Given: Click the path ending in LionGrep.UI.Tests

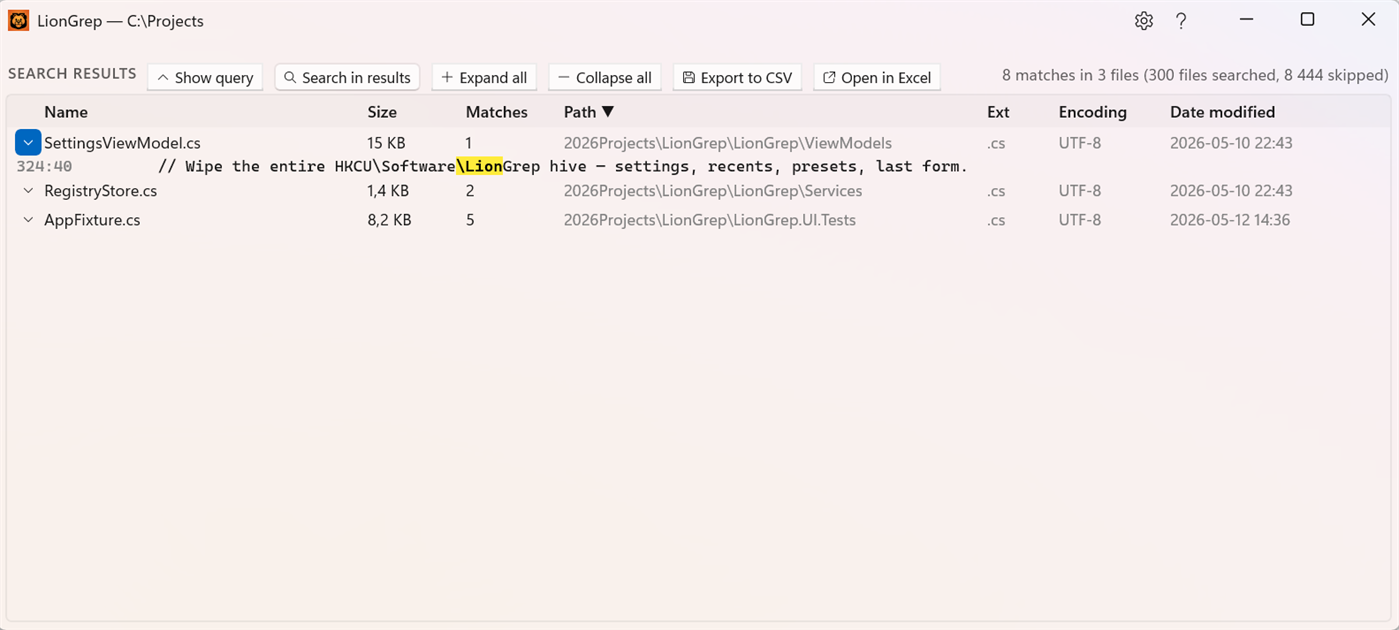Looking at the screenshot, I should pyautogui.click(x=710, y=220).
